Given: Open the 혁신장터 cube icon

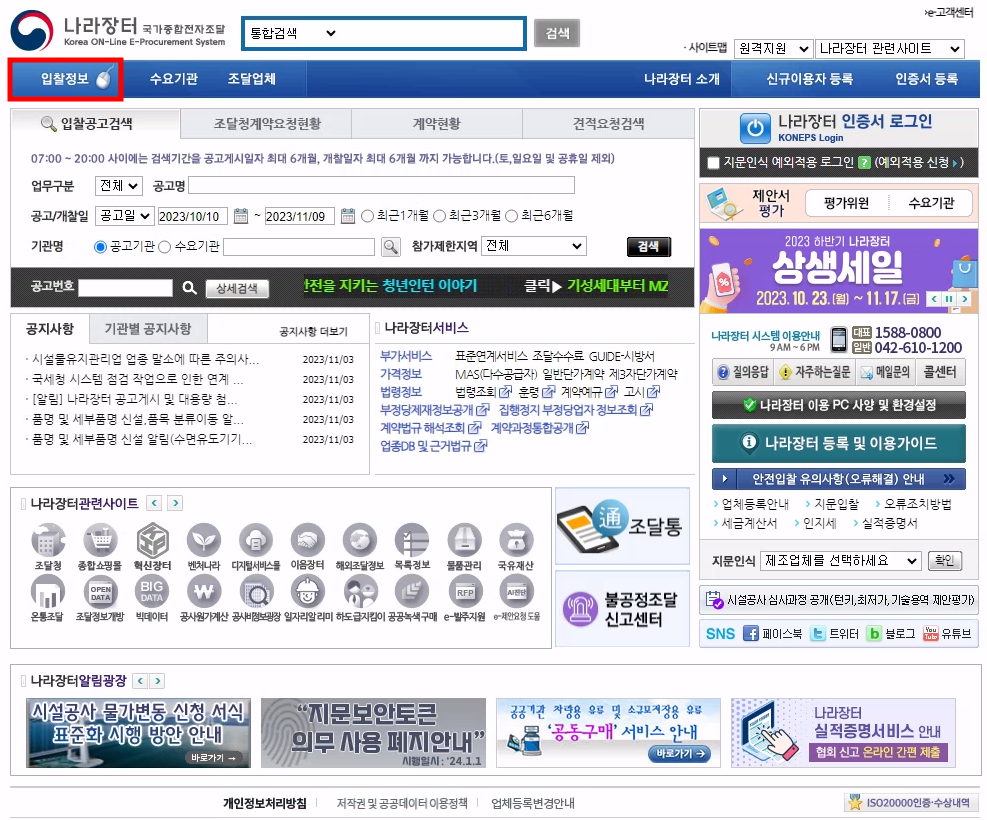Looking at the screenshot, I should point(152,541).
